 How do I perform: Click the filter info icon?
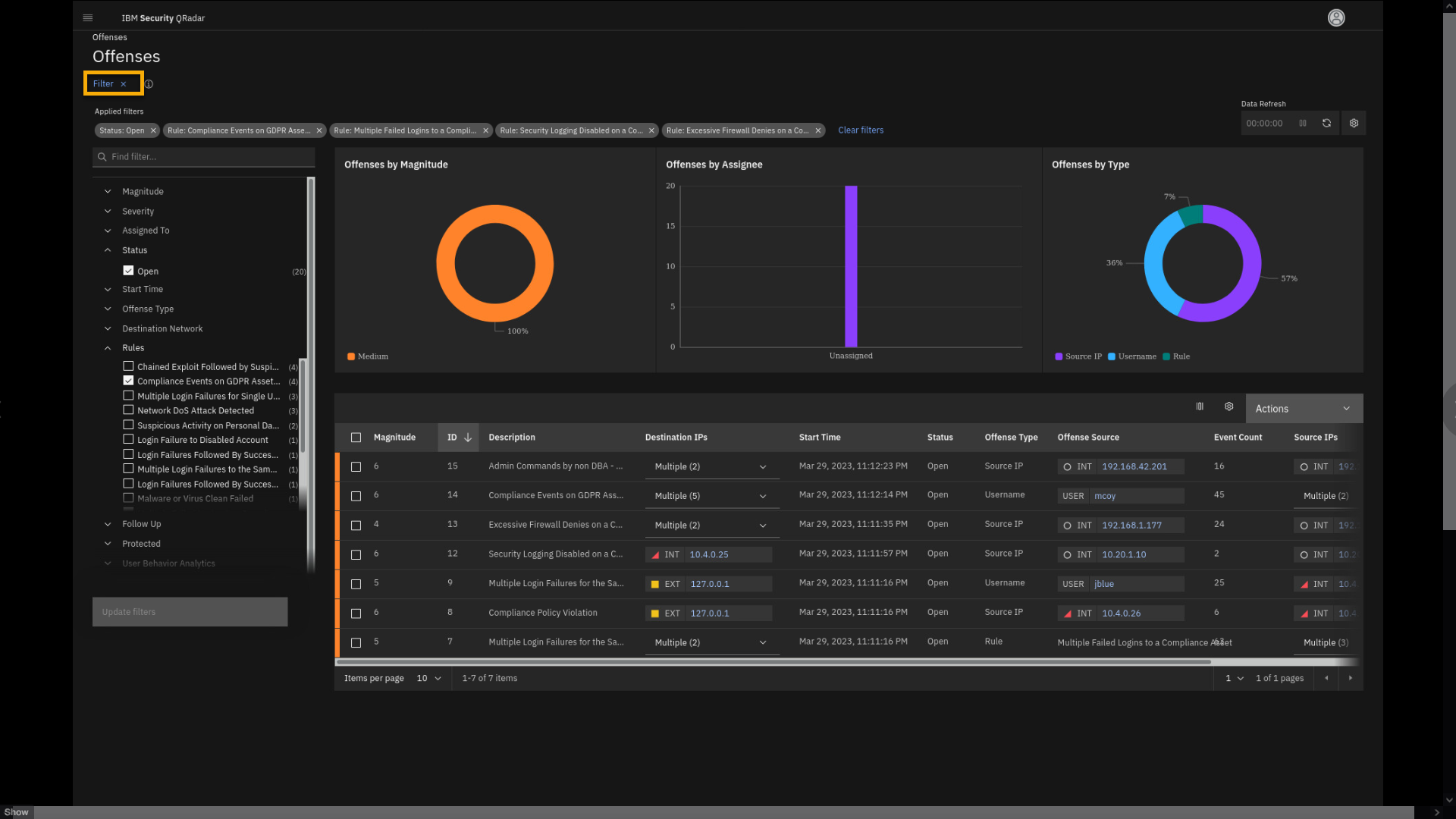click(149, 84)
